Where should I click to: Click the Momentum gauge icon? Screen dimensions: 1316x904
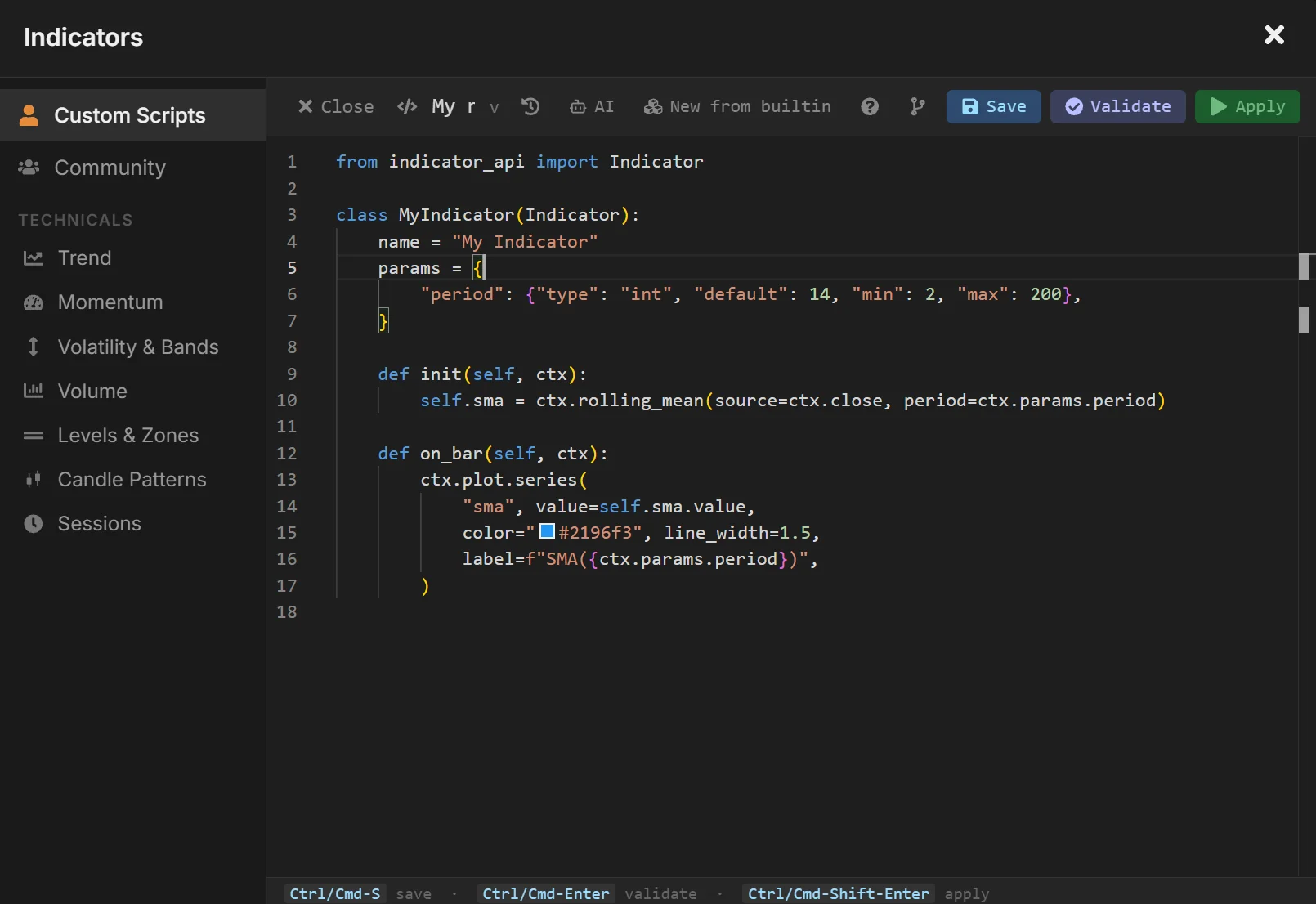pos(33,302)
